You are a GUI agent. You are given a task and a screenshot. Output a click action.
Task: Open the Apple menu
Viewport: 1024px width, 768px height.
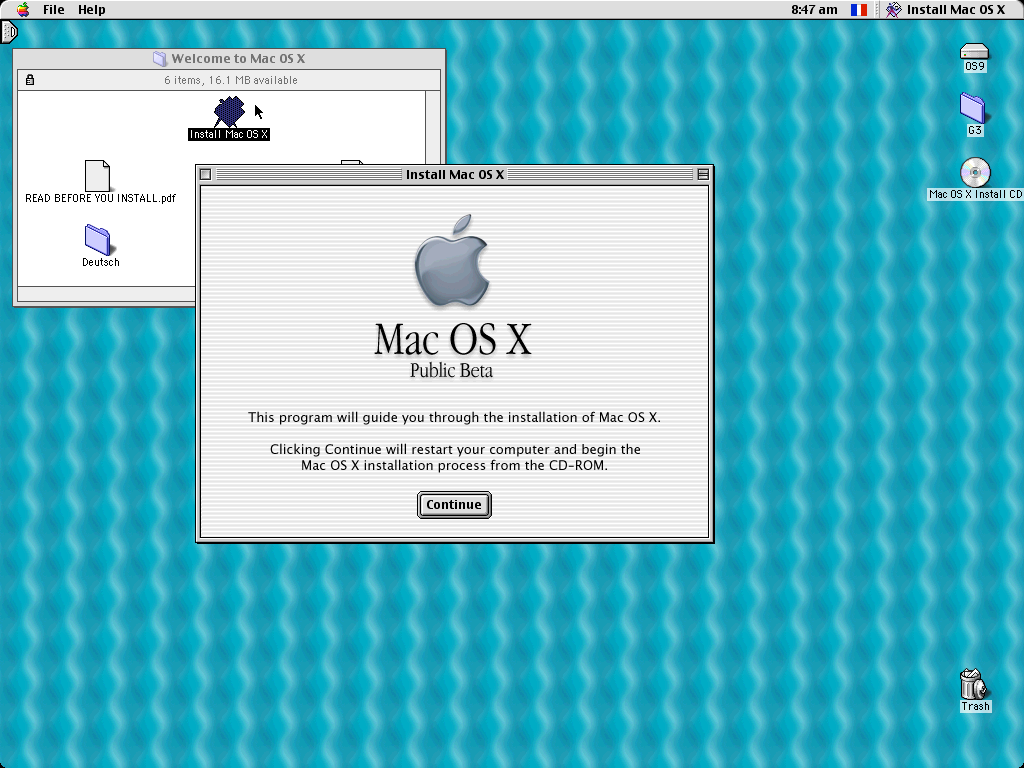(x=24, y=9)
